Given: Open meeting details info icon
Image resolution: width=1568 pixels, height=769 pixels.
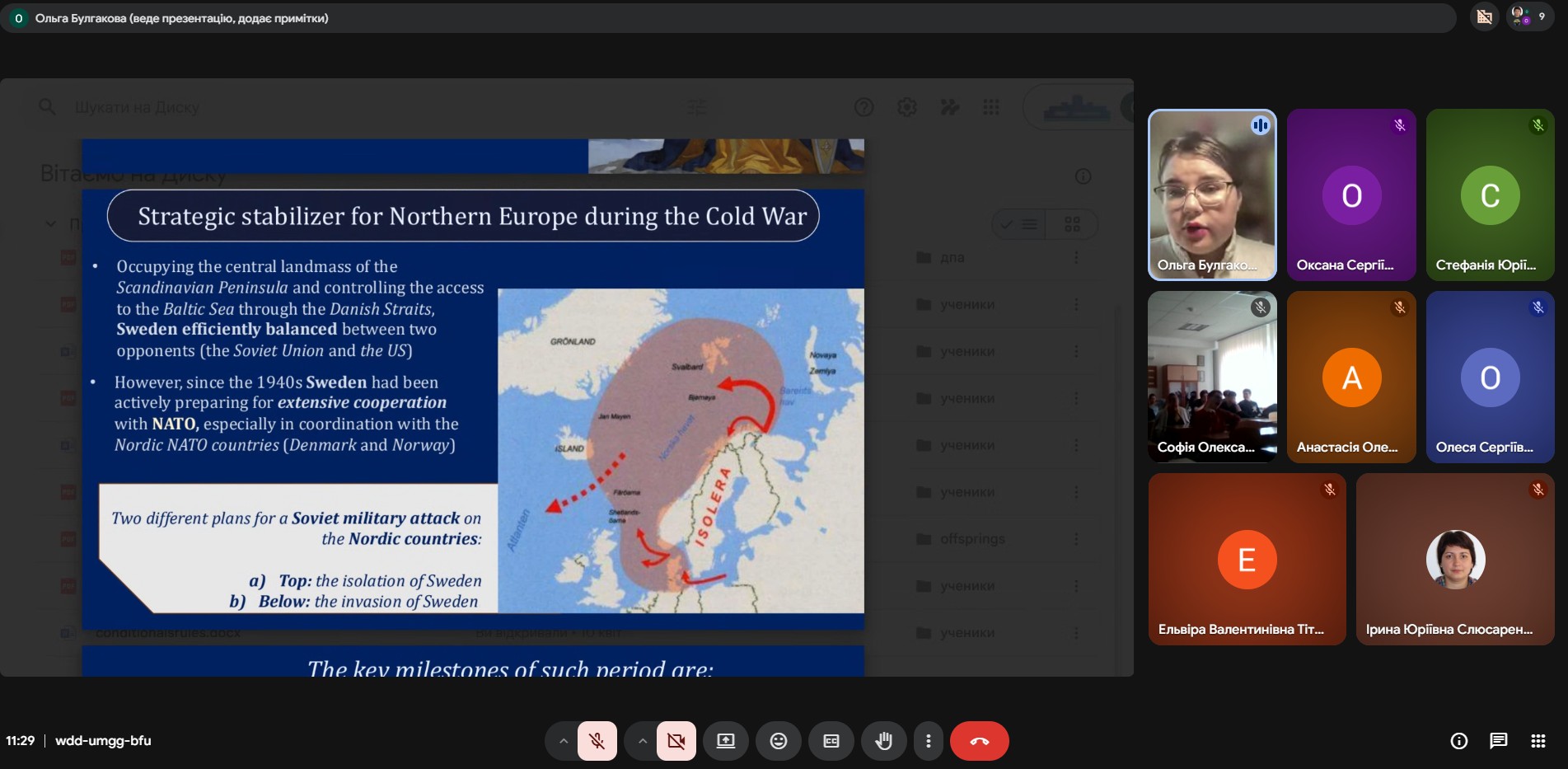Looking at the screenshot, I should (x=1458, y=741).
